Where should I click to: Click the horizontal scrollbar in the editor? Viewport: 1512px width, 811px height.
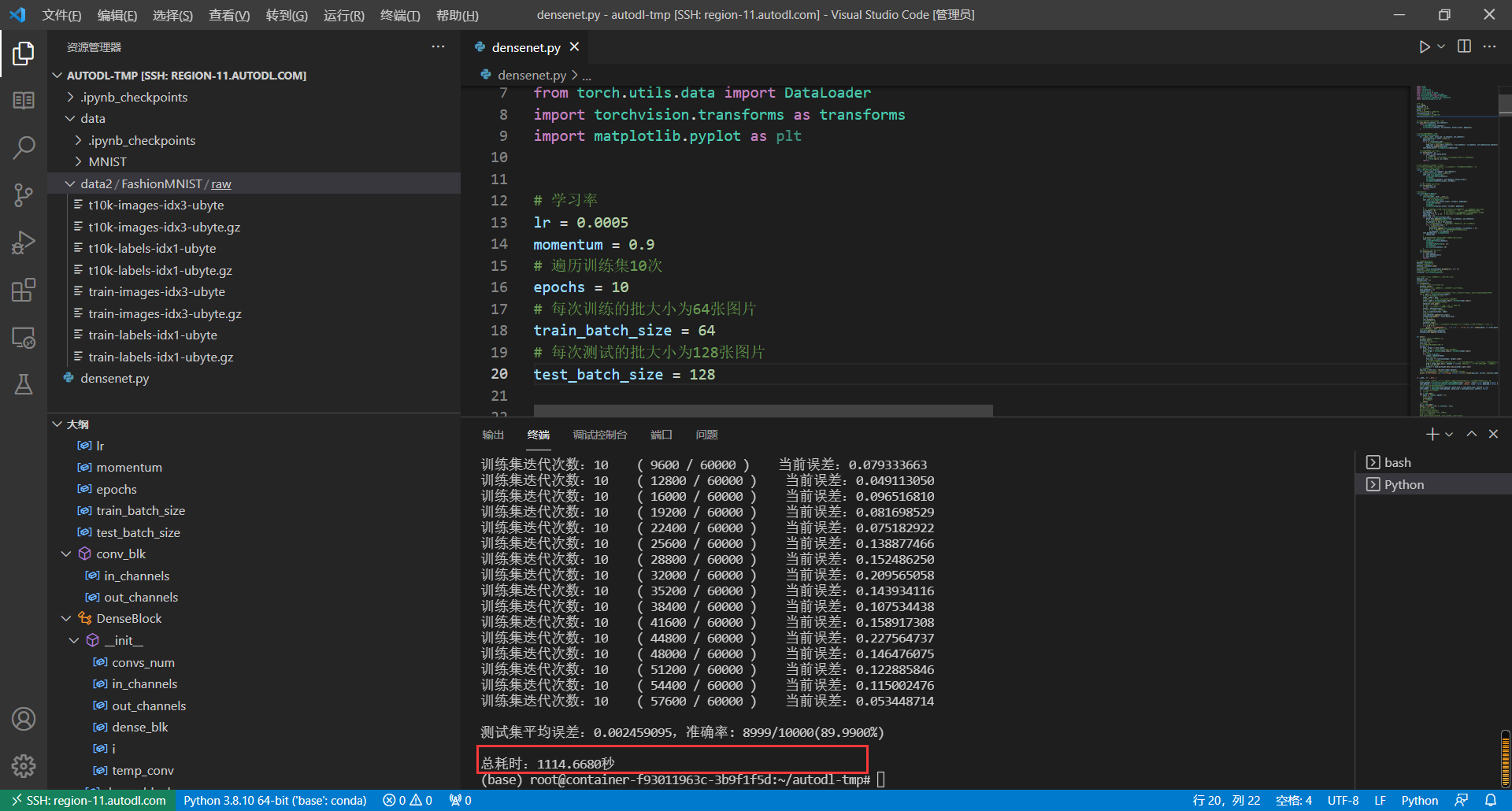[762, 410]
